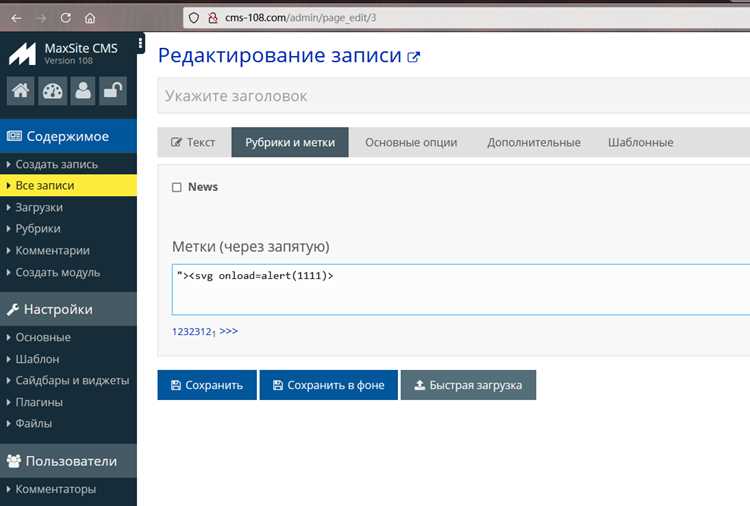750x506 pixels.
Task: Switch to Дополнительные tab
Action: (534, 143)
